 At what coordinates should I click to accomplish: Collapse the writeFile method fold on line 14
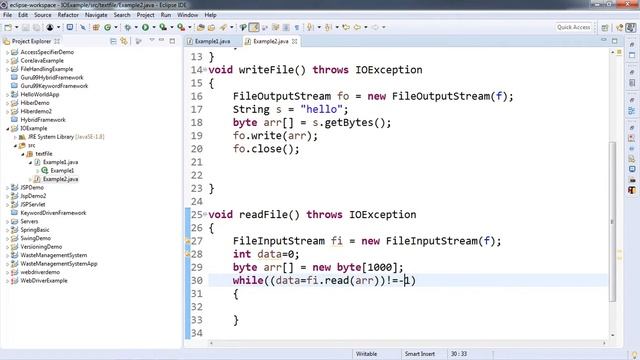click(205, 70)
